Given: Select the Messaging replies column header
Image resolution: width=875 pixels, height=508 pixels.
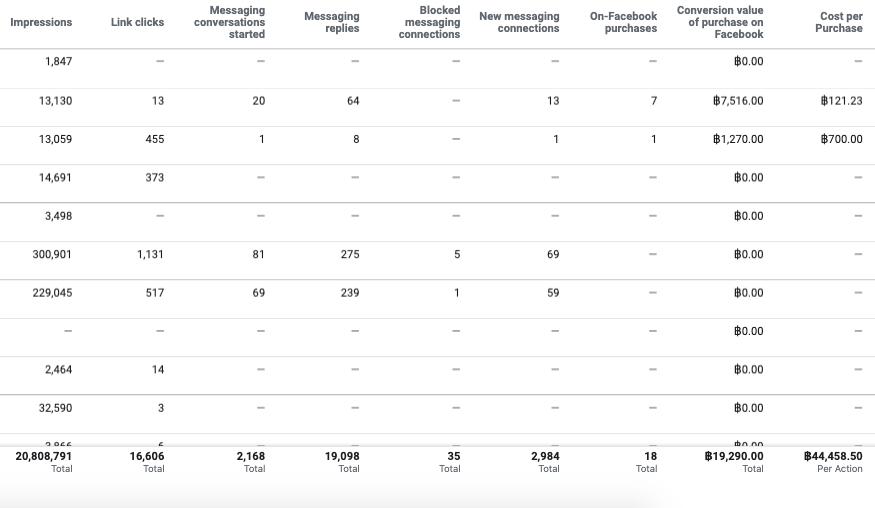Looking at the screenshot, I should tap(331, 22).
